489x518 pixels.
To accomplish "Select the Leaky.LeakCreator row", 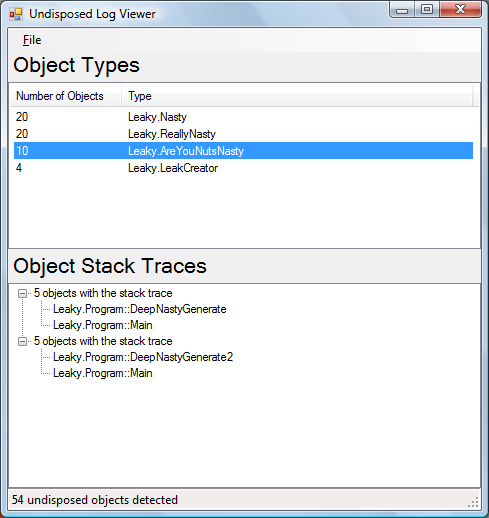I will pyautogui.click(x=243, y=168).
